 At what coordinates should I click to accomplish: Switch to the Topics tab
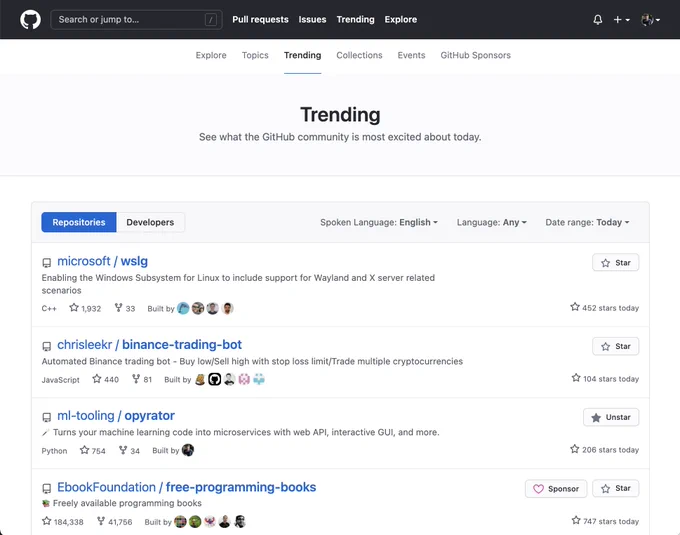tap(255, 55)
